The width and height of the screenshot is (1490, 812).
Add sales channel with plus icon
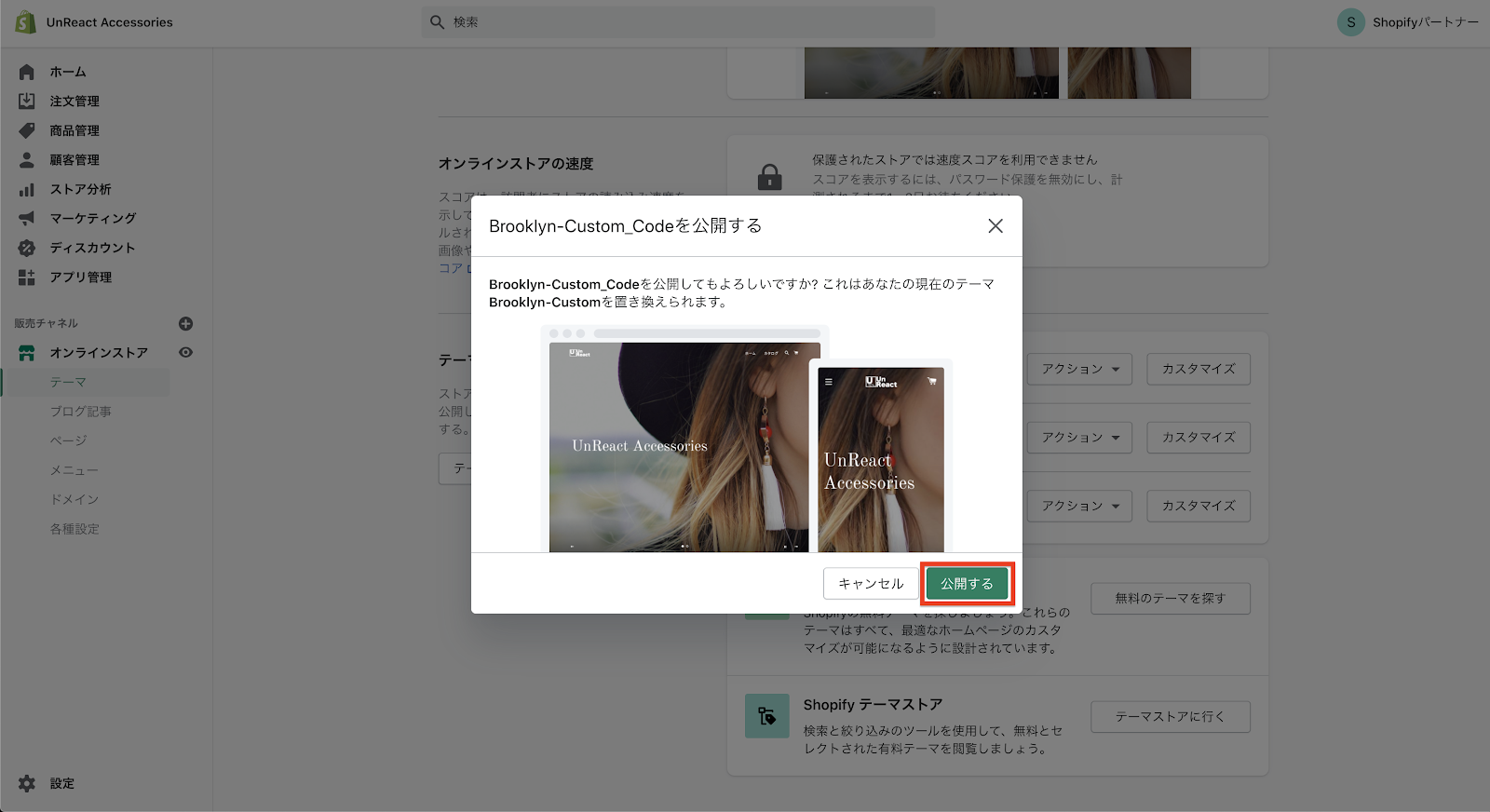coord(185,324)
